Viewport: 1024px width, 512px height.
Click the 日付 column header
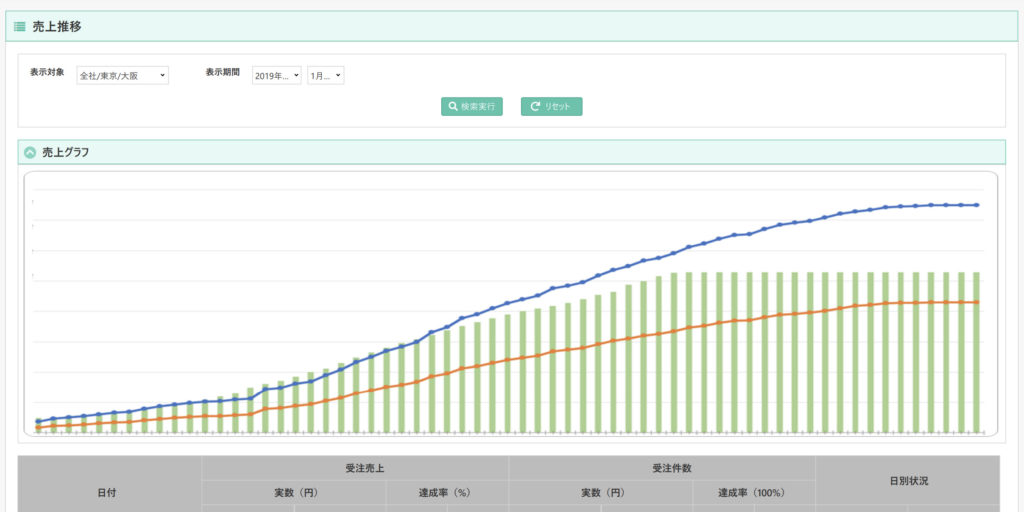tap(110, 492)
